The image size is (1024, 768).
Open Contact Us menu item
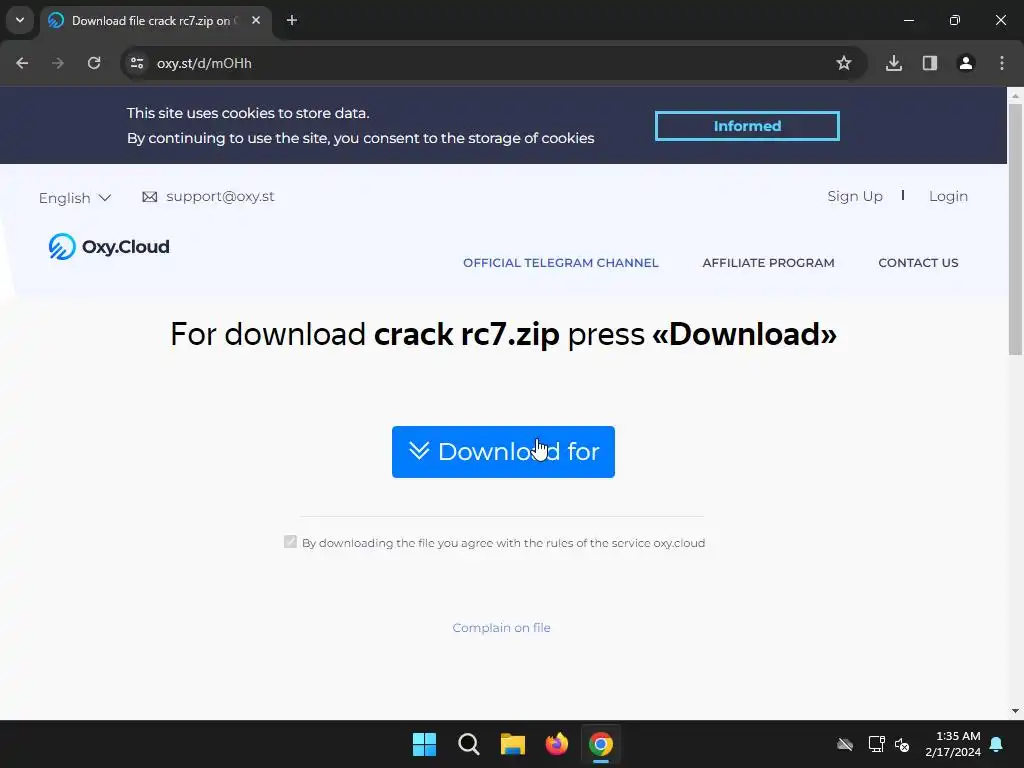coord(918,263)
